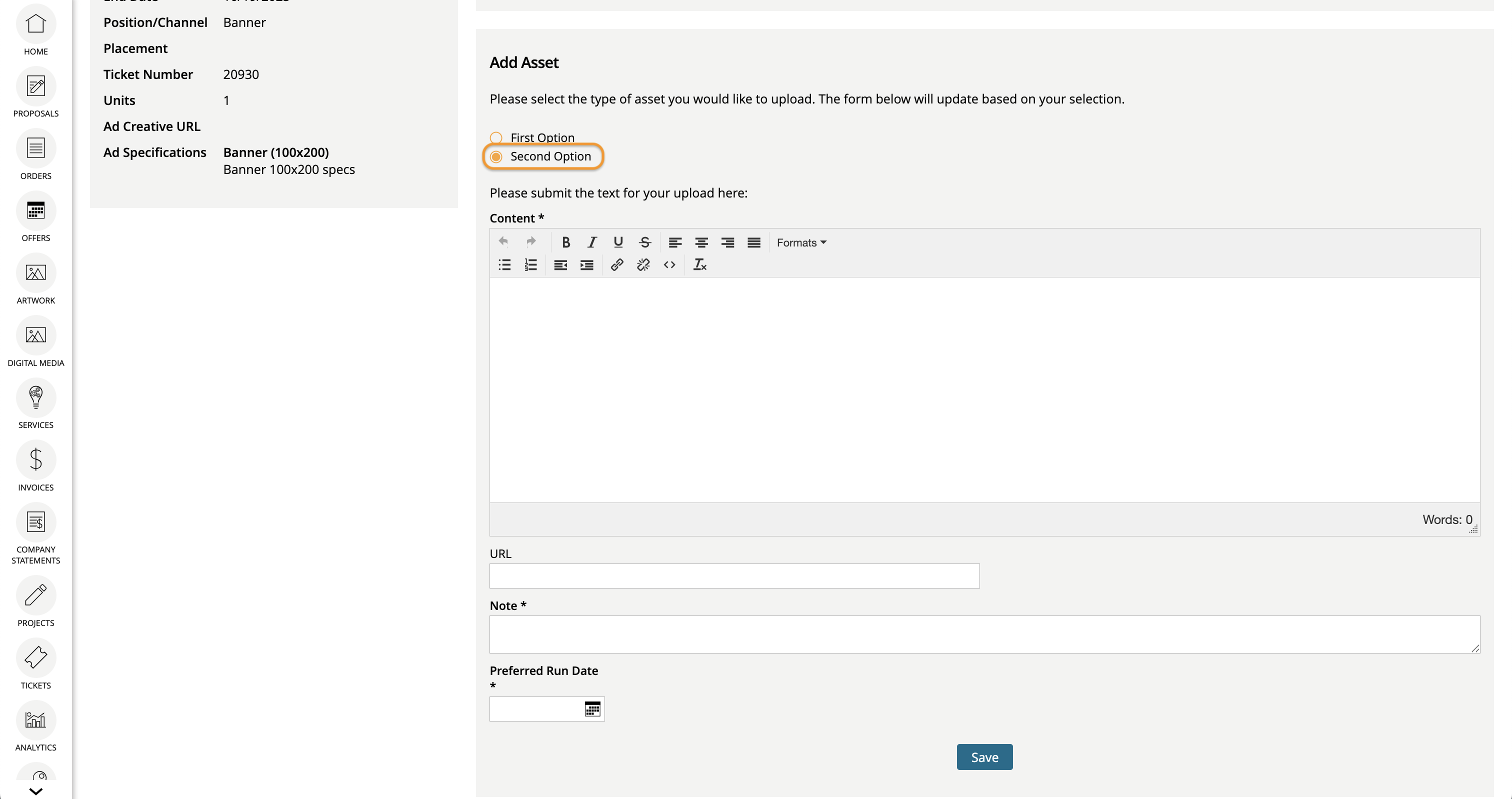The height and width of the screenshot is (799, 1512).
Task: Open the calendar date picker icon
Action: pyautogui.click(x=592, y=709)
